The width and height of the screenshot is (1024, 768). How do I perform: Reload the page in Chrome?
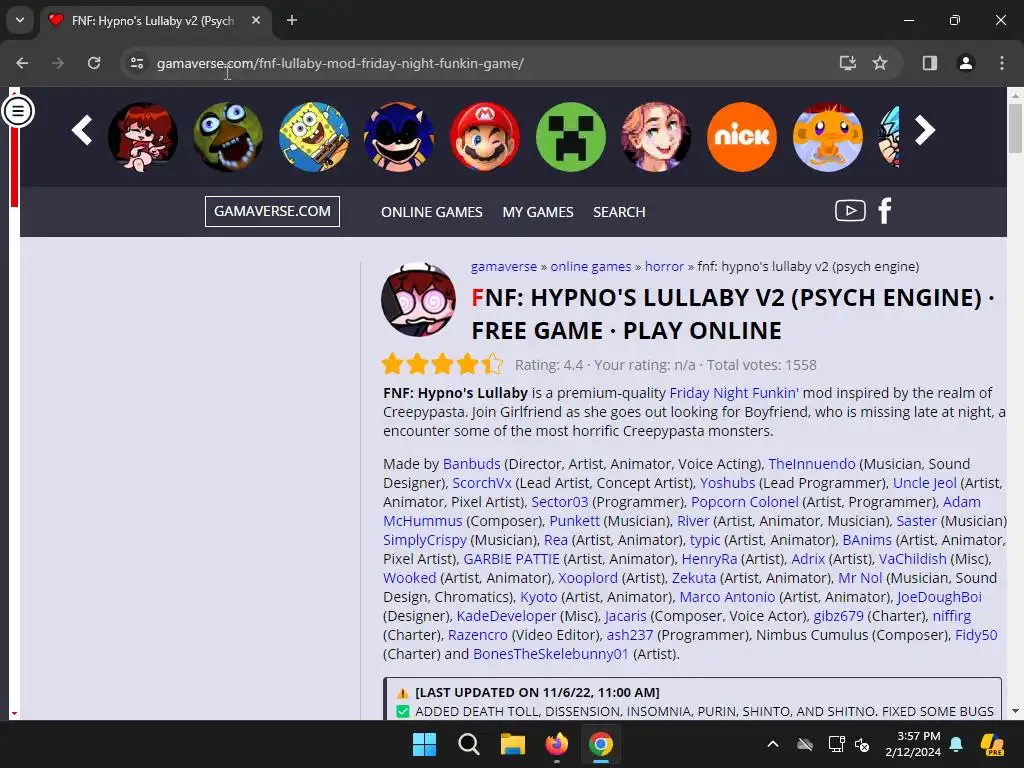(94, 63)
